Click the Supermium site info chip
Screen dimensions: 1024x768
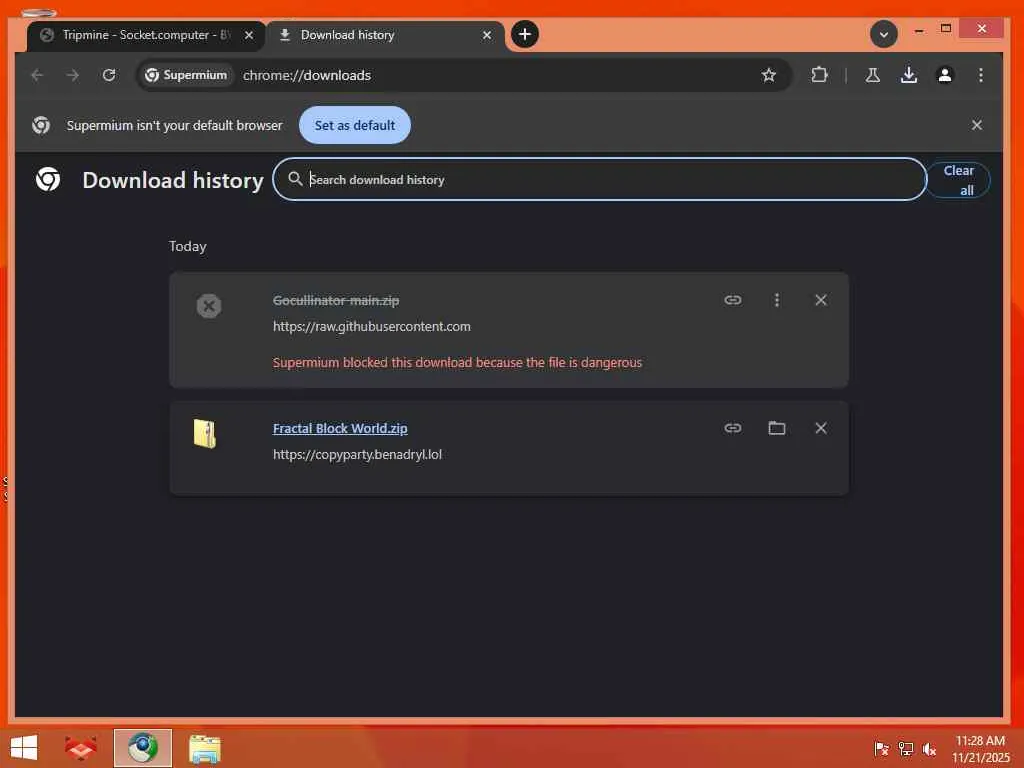pyautogui.click(x=186, y=75)
